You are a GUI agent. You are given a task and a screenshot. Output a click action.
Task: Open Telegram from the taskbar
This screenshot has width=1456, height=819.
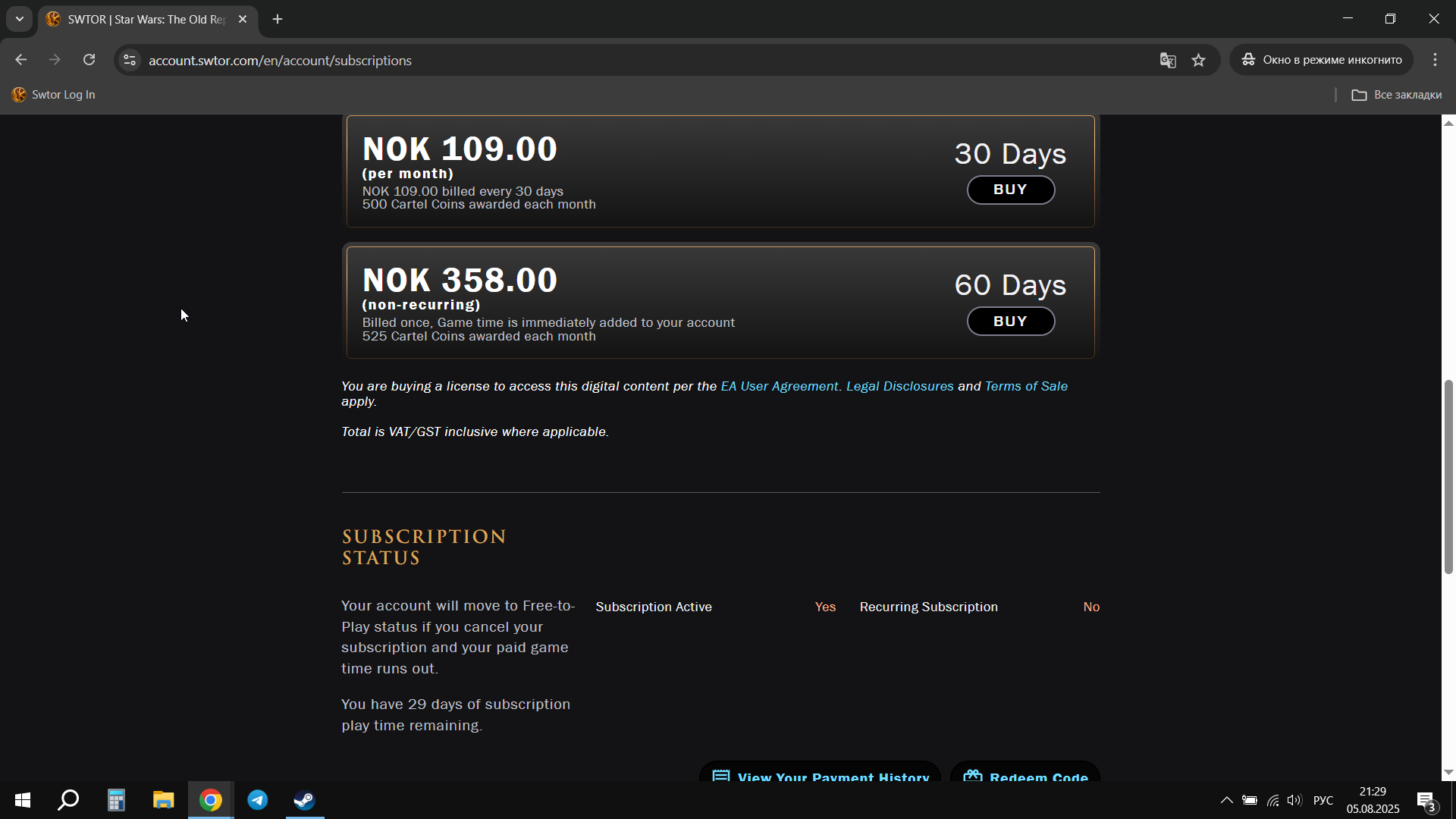(x=258, y=800)
